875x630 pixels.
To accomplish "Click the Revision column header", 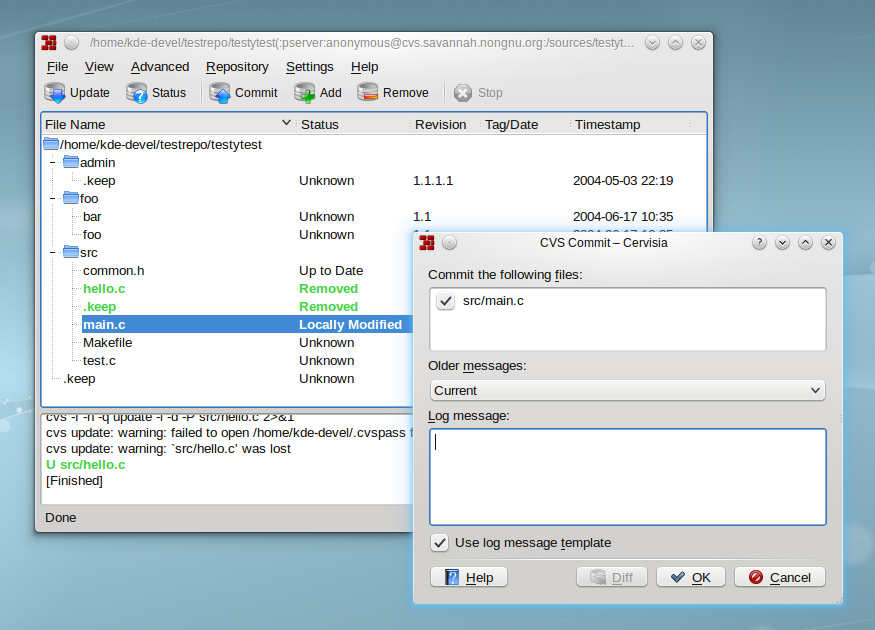I will tap(440, 124).
